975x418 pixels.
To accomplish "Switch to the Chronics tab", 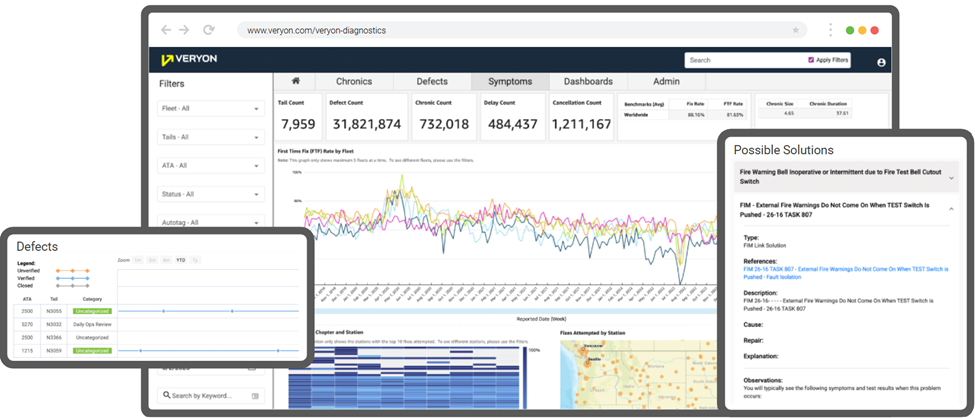I will [353, 82].
